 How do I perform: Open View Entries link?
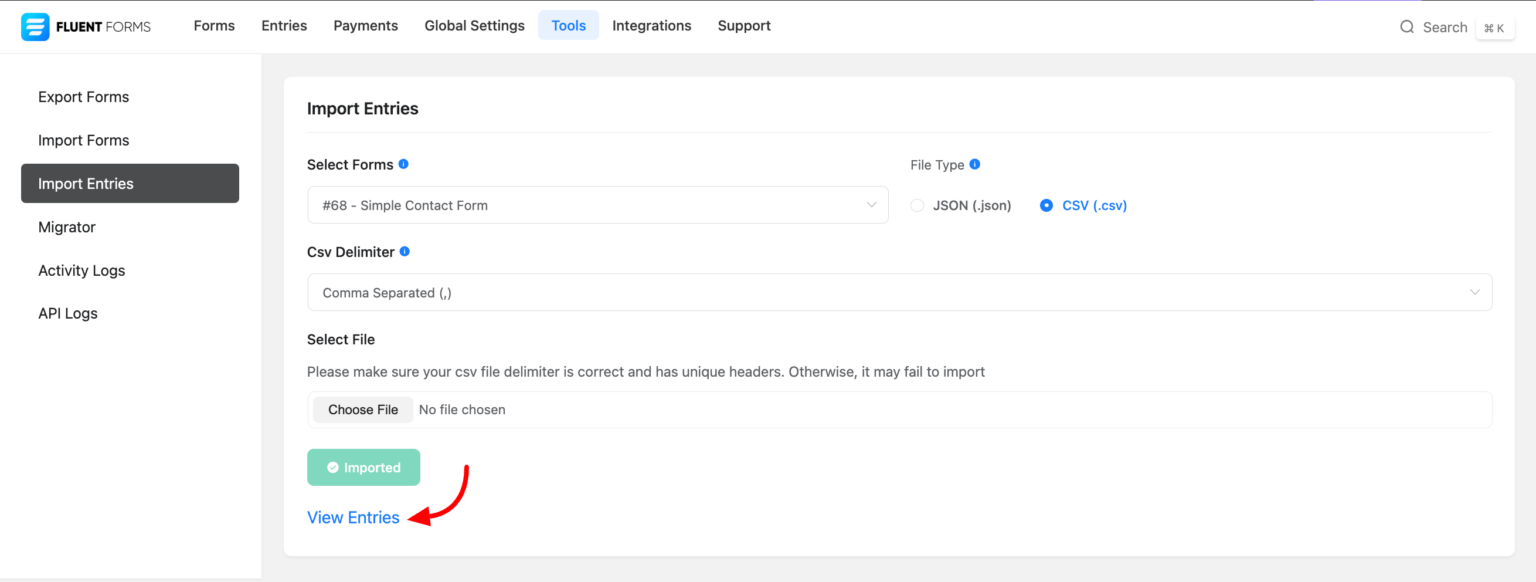pyautogui.click(x=353, y=517)
